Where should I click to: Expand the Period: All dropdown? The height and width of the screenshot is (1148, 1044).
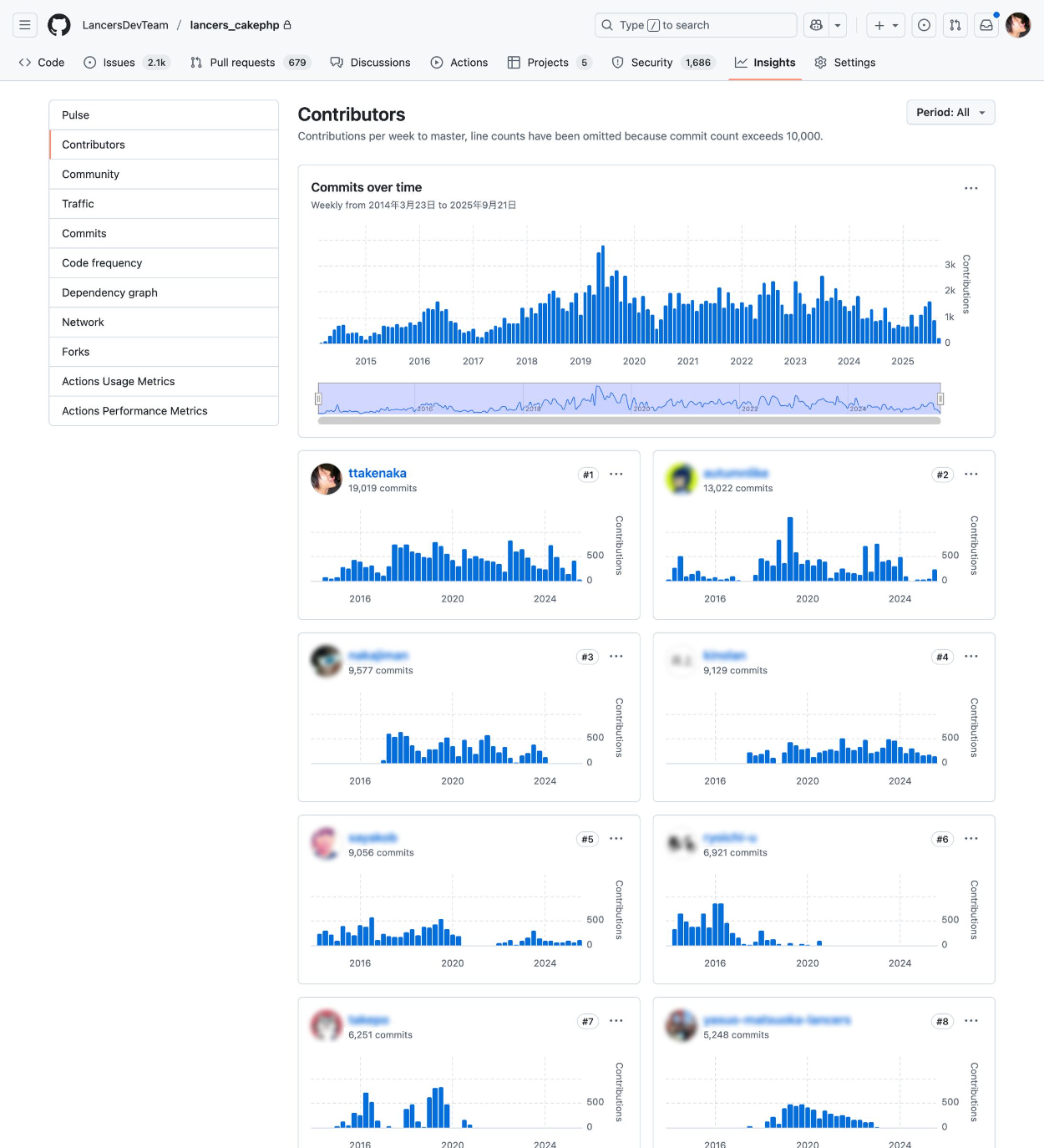click(x=950, y=113)
